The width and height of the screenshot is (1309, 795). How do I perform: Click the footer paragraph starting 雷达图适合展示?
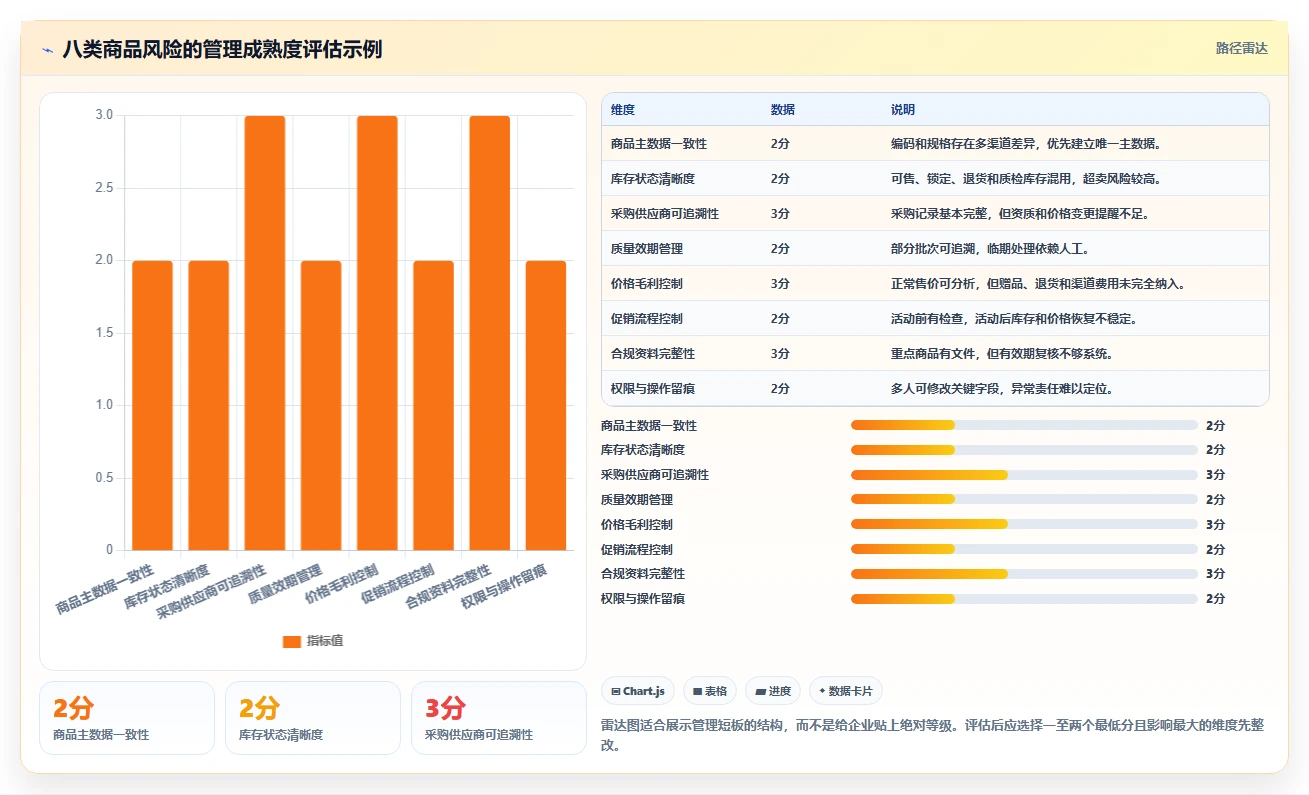932,735
